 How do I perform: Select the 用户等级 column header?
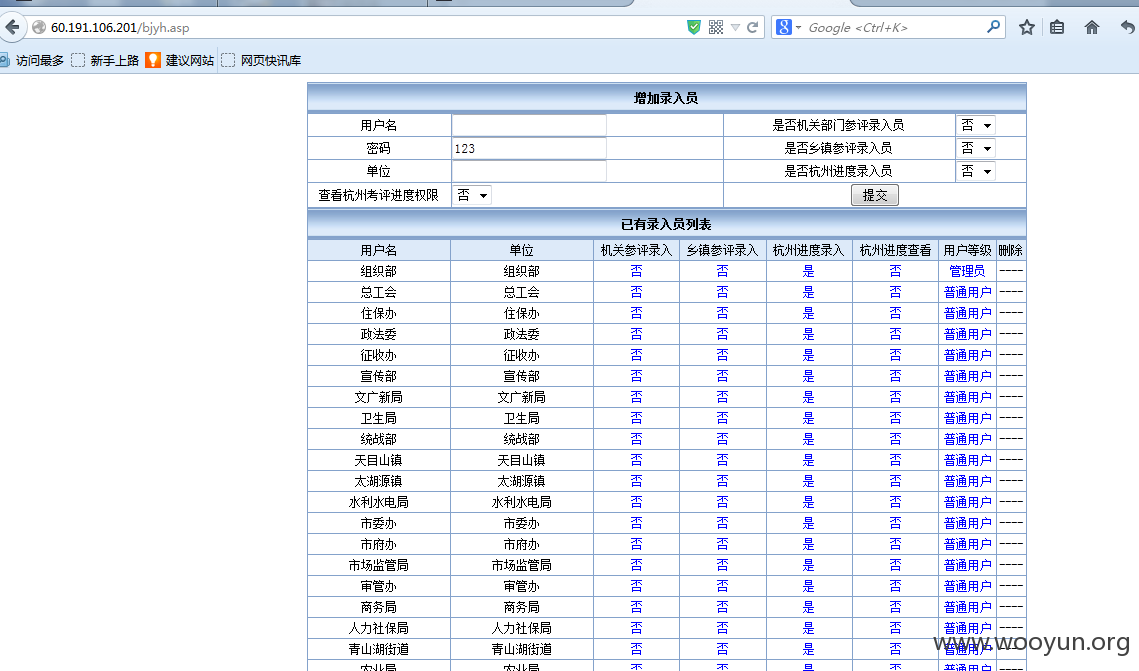[x=967, y=250]
